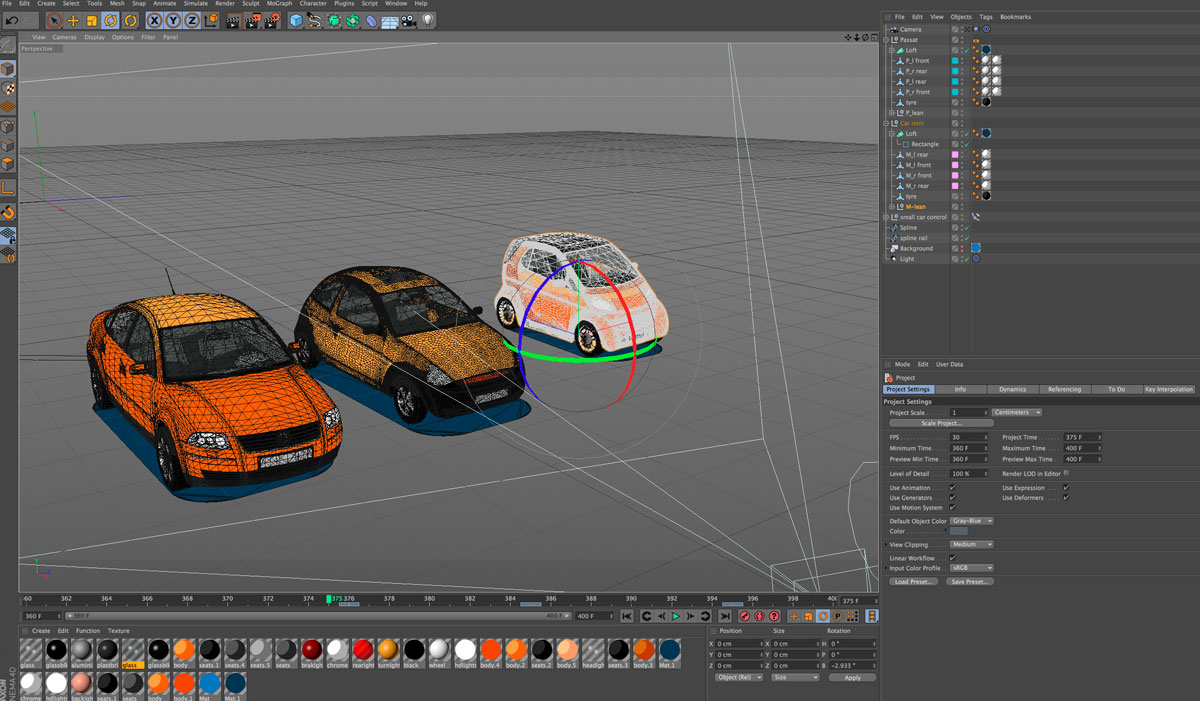Open the Centimeters unit dropdown
Screen dimensions: 1200x701
(x=1017, y=412)
